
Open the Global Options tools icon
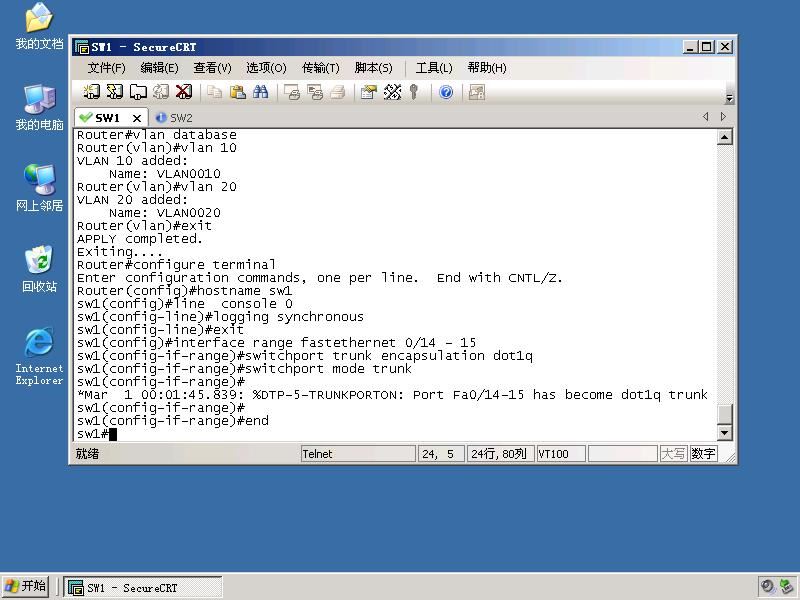392,92
